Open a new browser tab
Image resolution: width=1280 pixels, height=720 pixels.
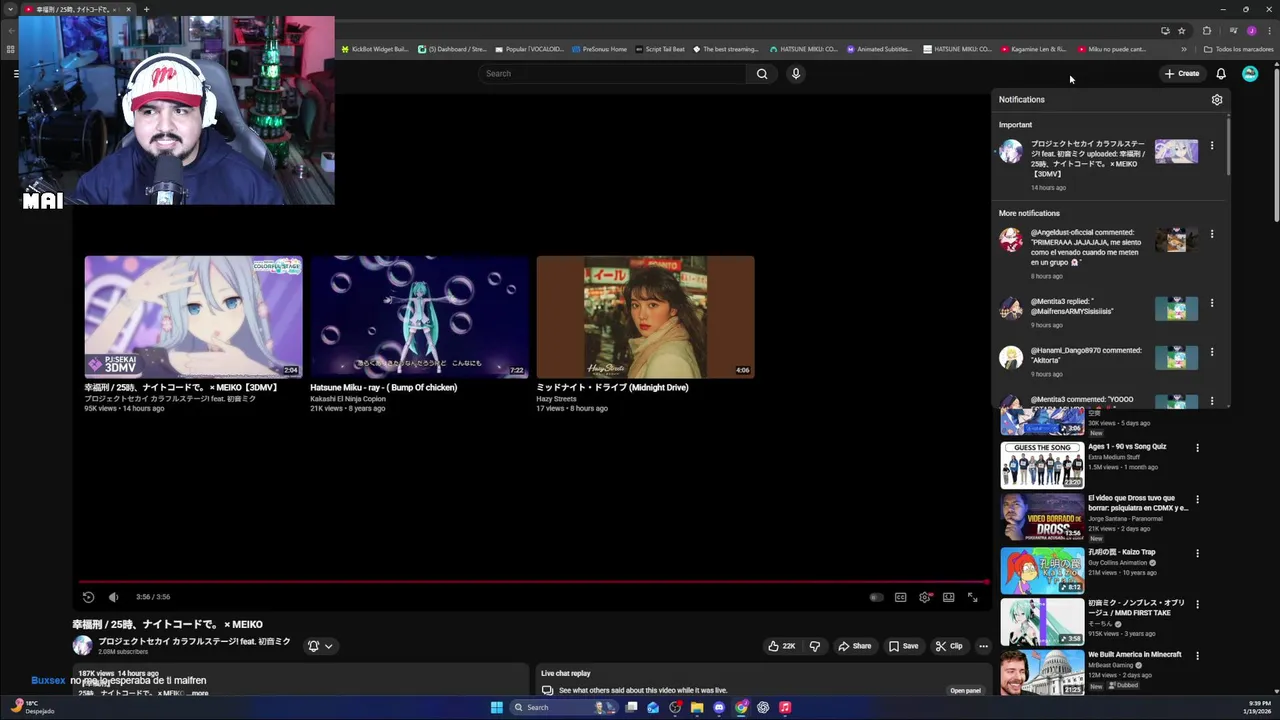tap(146, 9)
